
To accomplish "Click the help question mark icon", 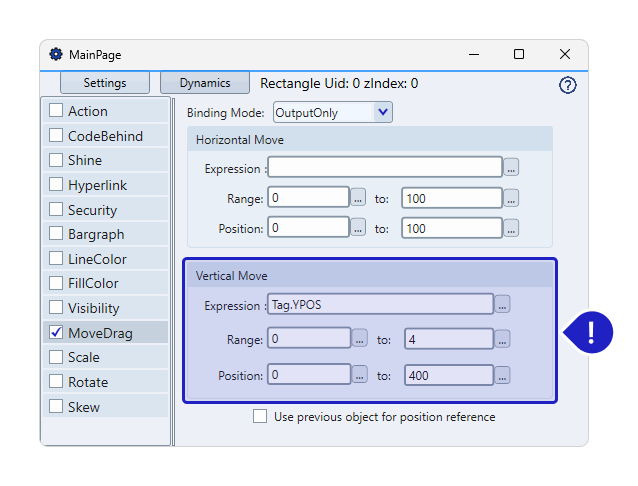I will tap(567, 86).
